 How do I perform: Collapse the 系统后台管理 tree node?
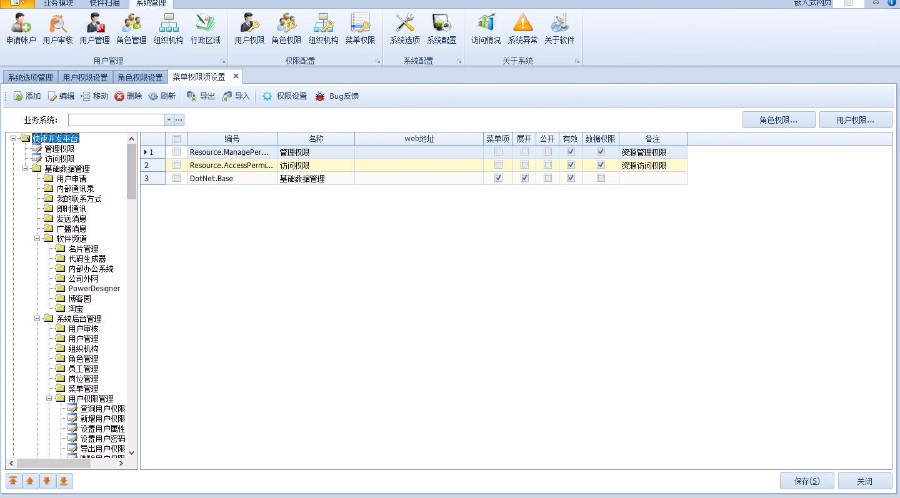36,319
